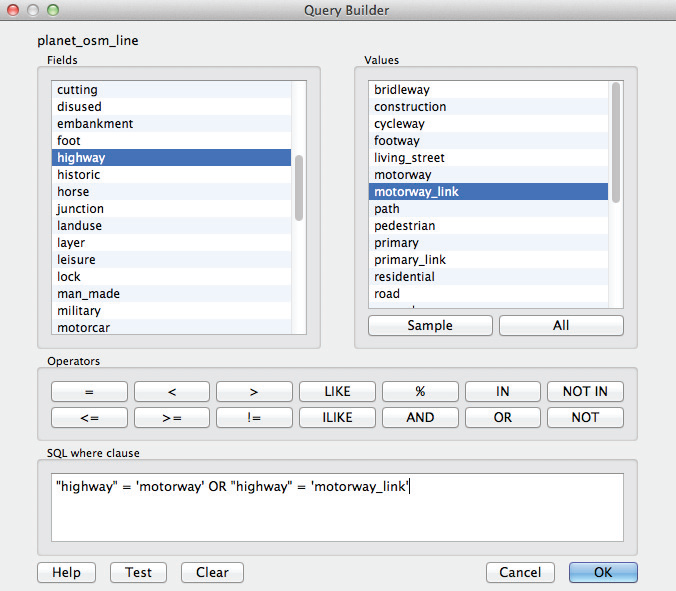Choose the residential value in Values list
Image resolution: width=676 pixels, height=591 pixels.
pos(488,277)
